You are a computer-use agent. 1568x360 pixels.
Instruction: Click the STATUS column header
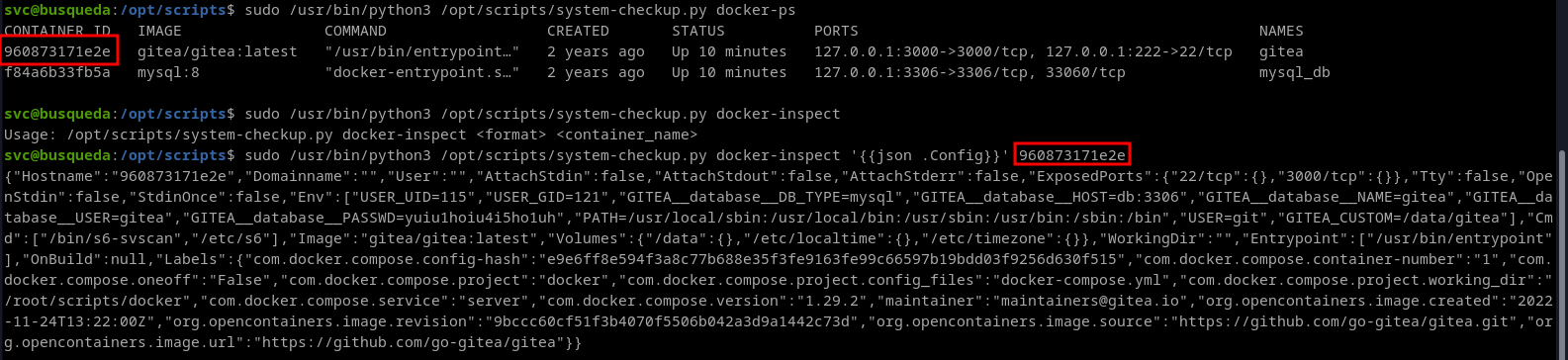698,31
